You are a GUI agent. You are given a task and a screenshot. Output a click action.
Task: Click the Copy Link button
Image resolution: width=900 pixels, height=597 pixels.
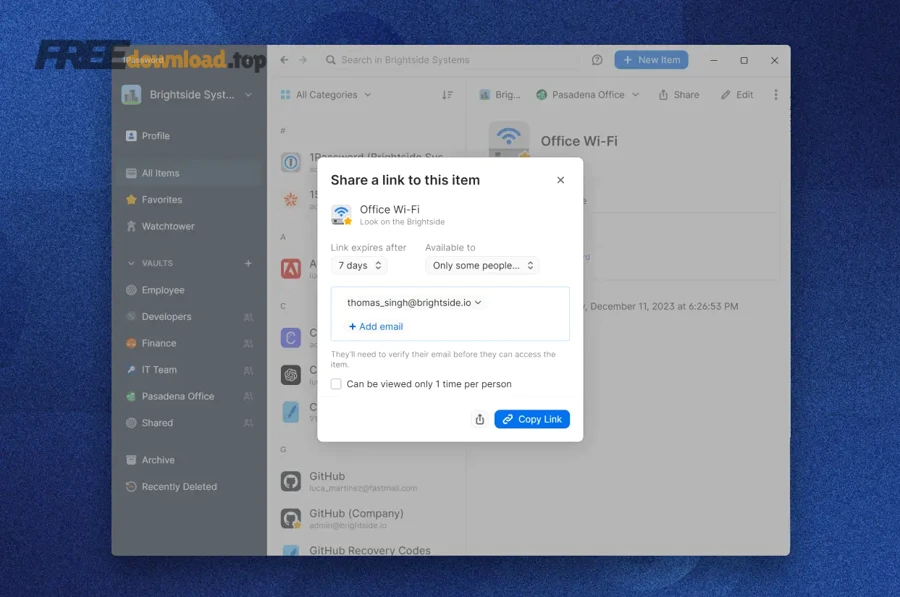tap(532, 419)
